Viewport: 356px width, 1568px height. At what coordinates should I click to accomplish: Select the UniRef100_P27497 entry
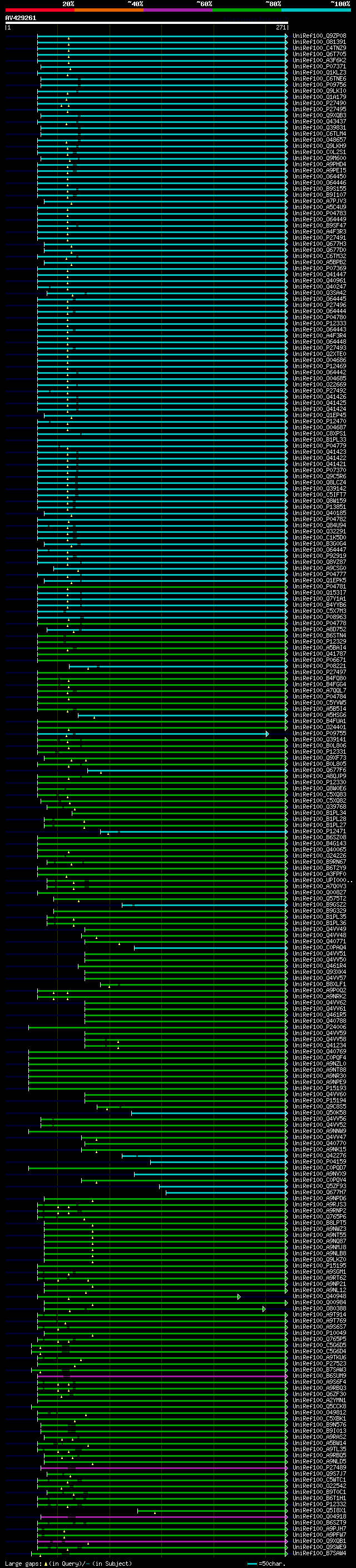319,672
